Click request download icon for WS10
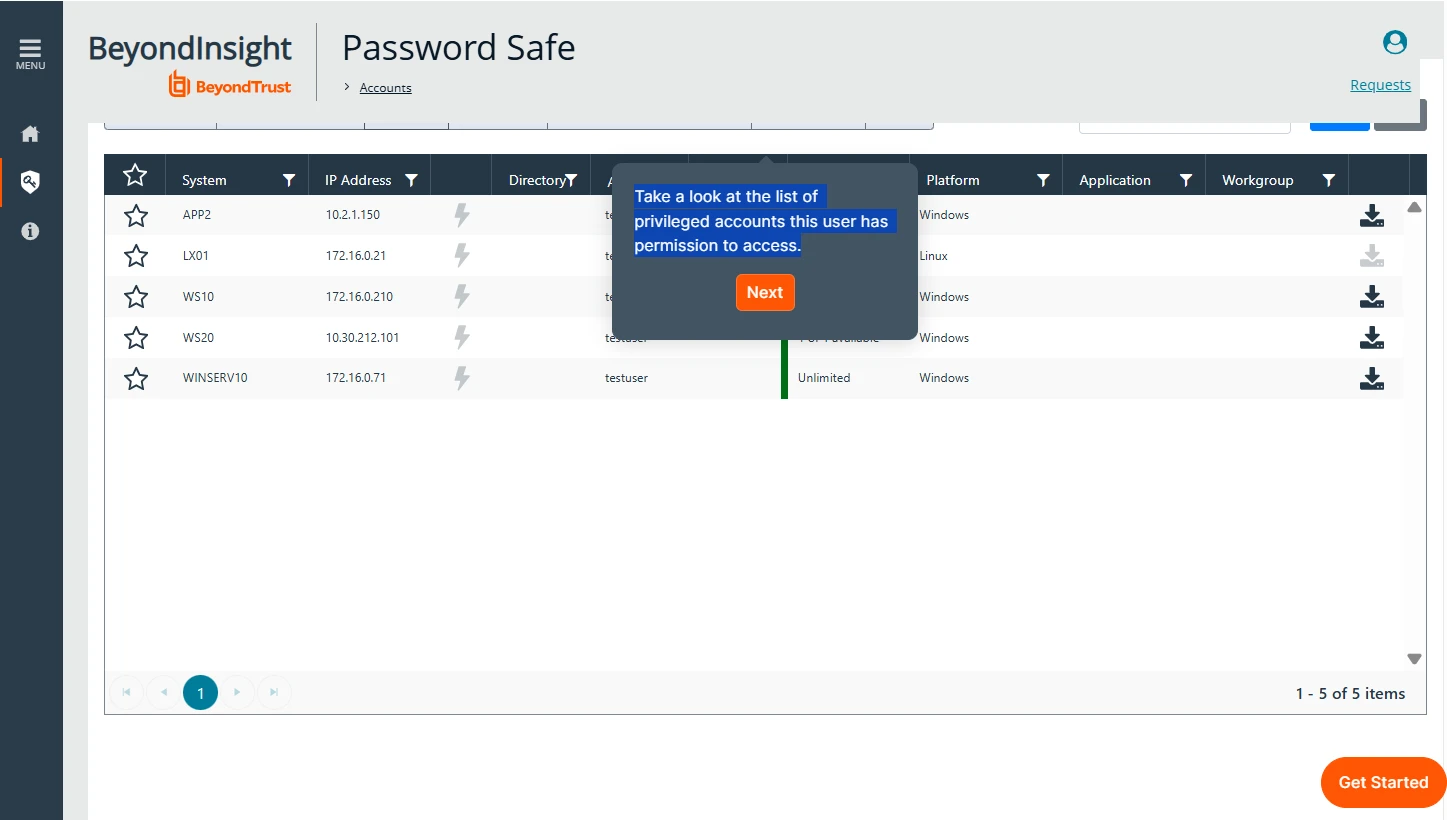The width and height of the screenshot is (1447, 820). (1372, 297)
